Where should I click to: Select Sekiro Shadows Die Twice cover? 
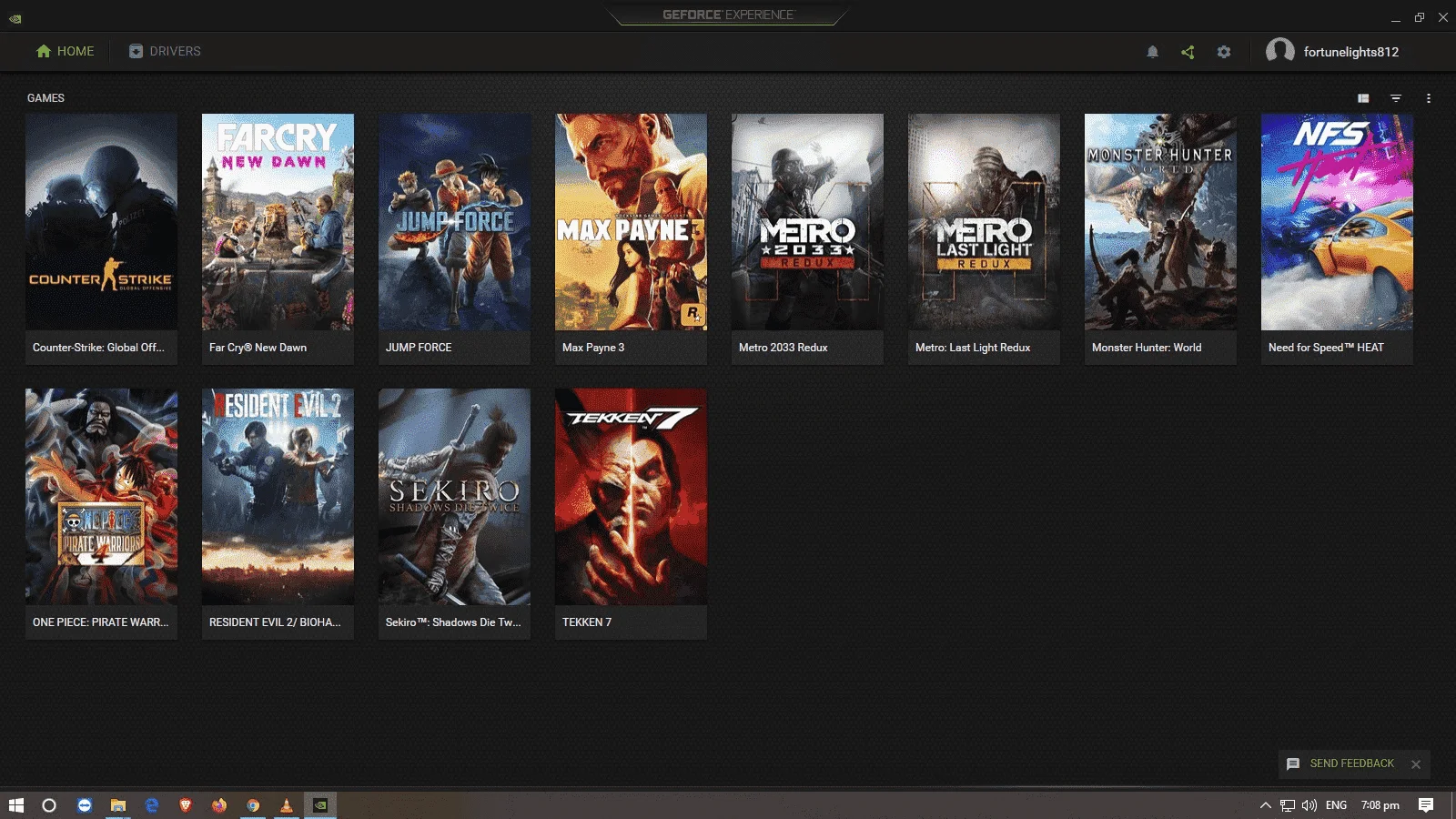click(454, 497)
